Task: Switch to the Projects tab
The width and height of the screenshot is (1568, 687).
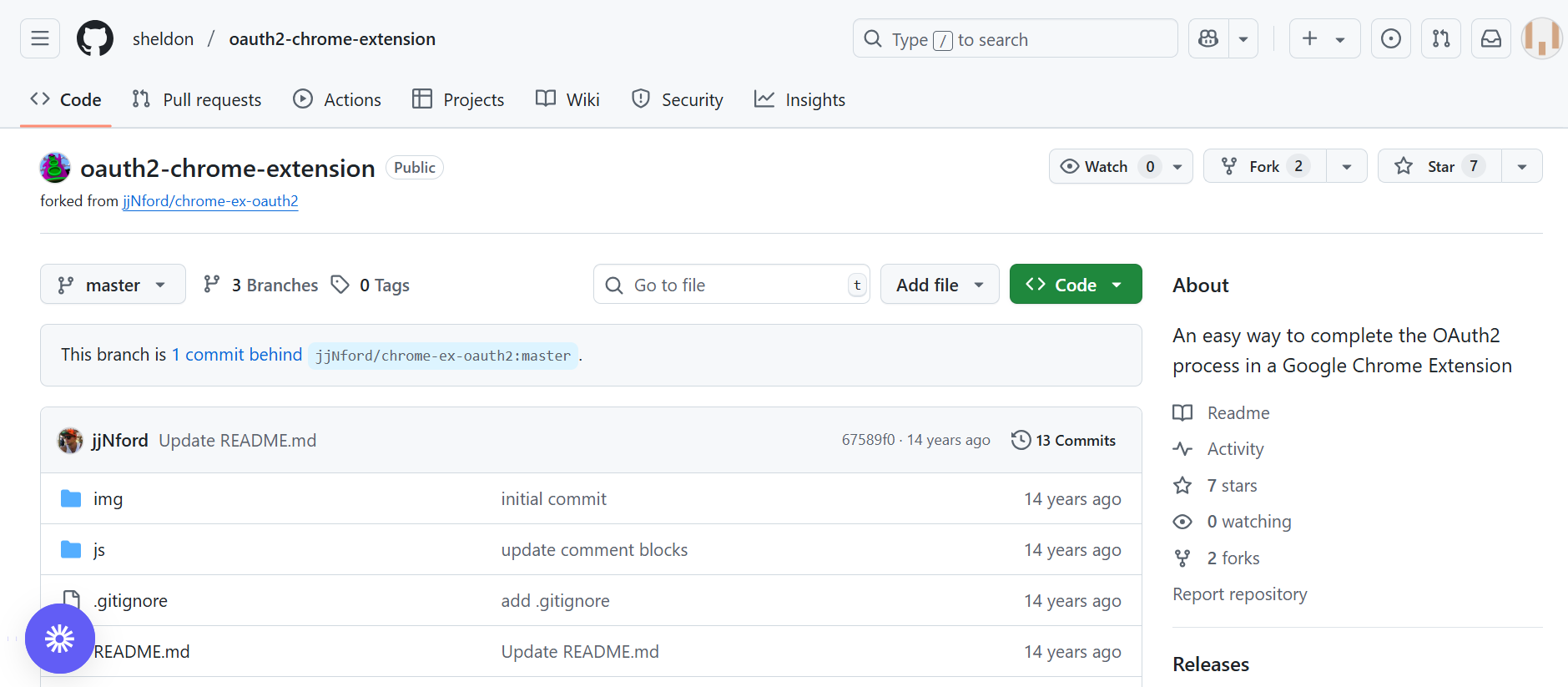Action: pyautogui.click(x=458, y=99)
